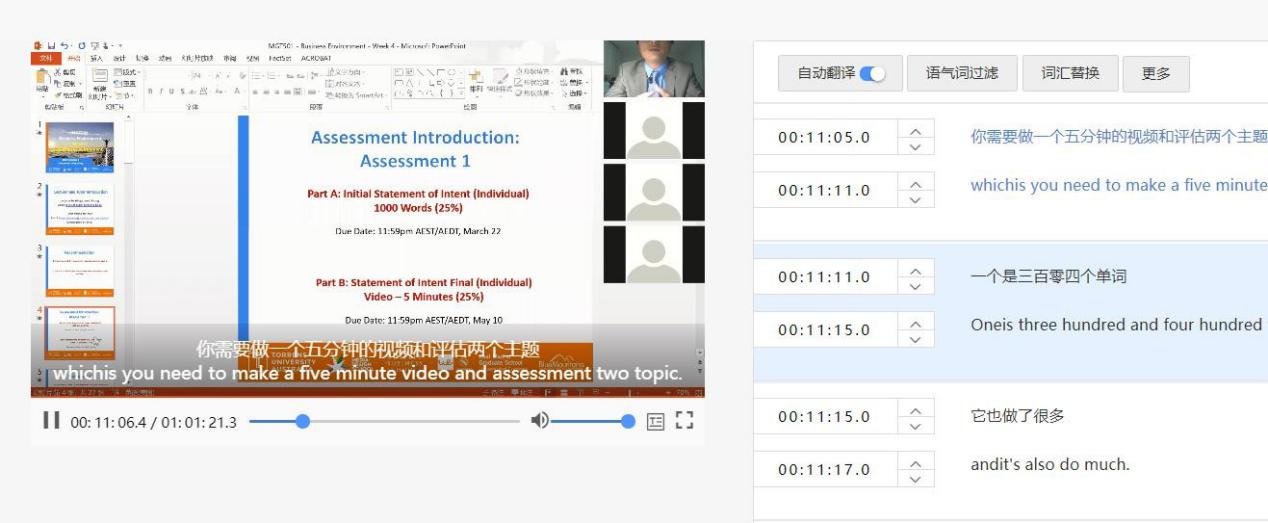Click the ACROBAT tab in PowerPoint ribbon
1268x523 pixels.
click(317, 59)
